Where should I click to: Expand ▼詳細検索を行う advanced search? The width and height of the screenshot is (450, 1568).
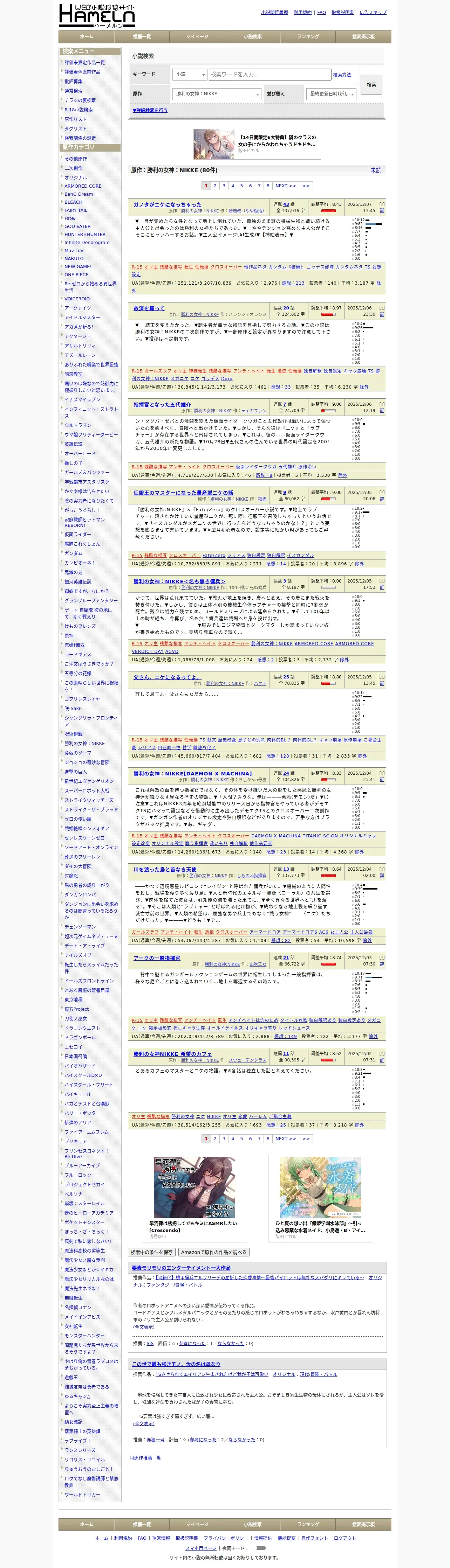(x=150, y=111)
